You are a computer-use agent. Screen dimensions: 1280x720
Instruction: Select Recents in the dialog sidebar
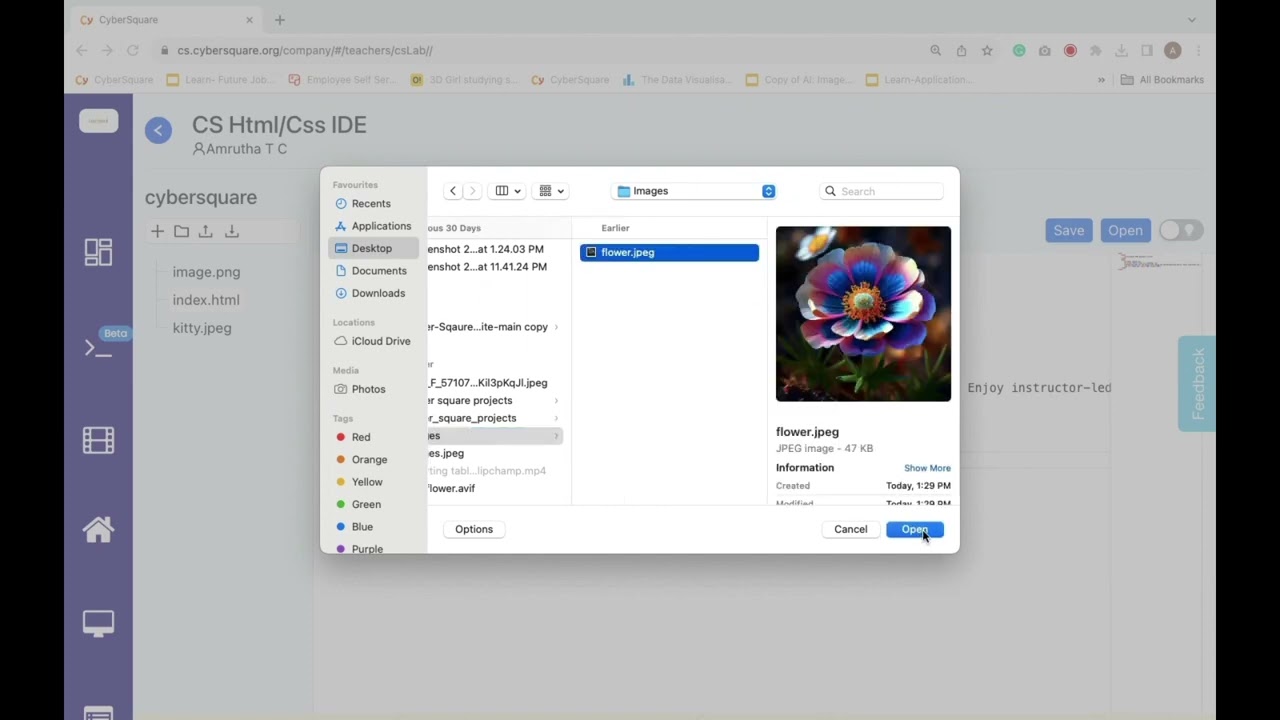point(371,204)
